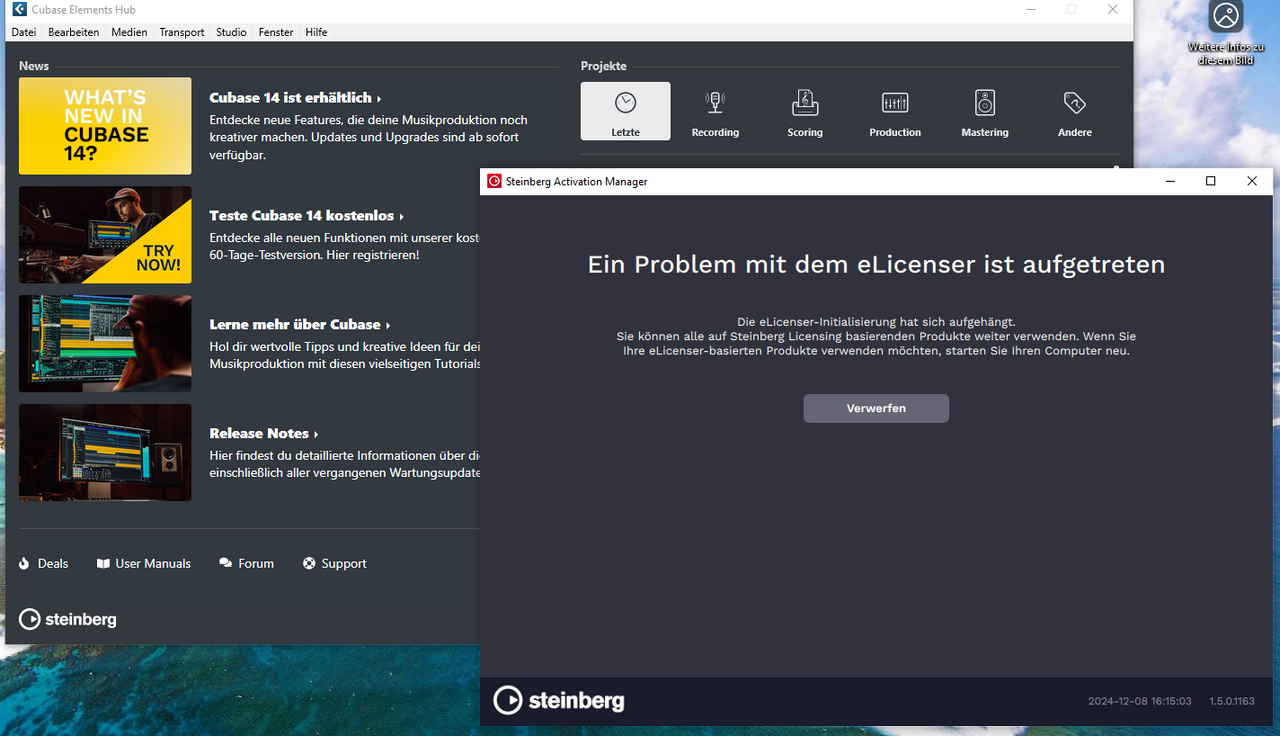Open the thumbnail beside 'Release Notes'

pos(105,453)
